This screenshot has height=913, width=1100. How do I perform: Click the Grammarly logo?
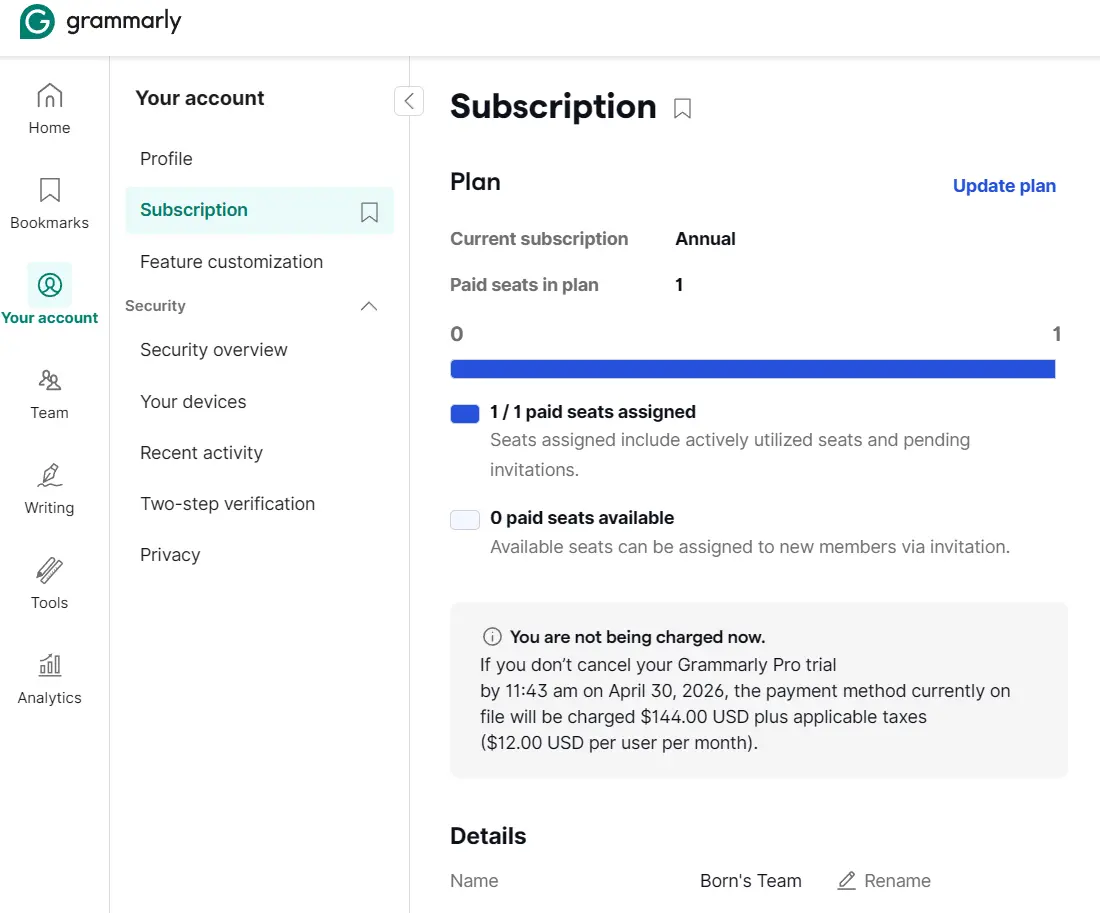100,22
